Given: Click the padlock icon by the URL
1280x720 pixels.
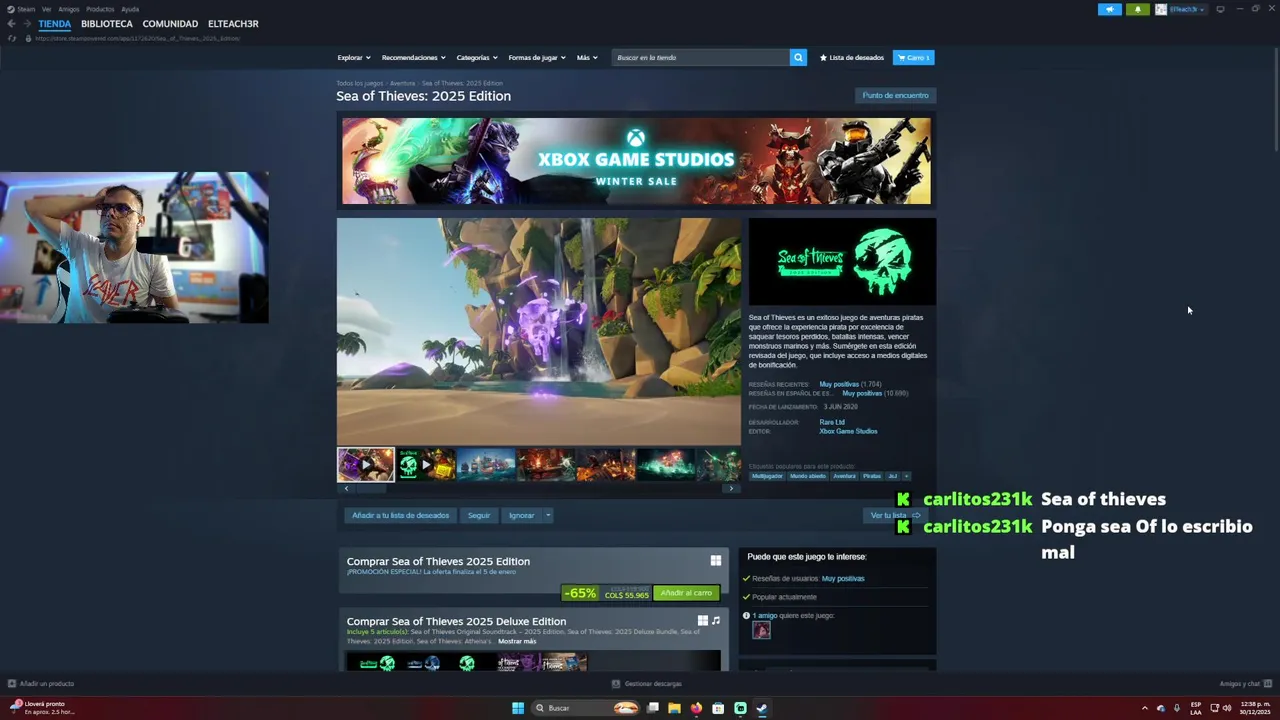Looking at the screenshot, I should [28, 38].
